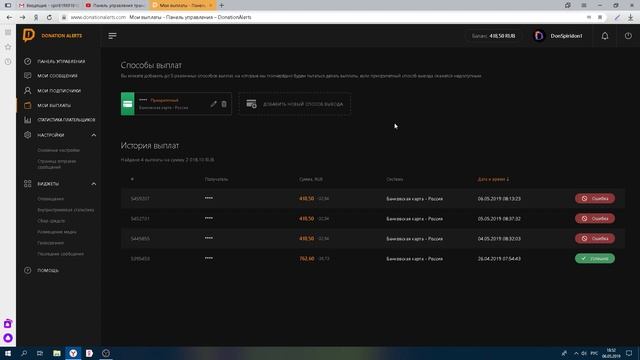Open Task View on taskbar
The height and width of the screenshot is (360, 640).
coord(40,353)
